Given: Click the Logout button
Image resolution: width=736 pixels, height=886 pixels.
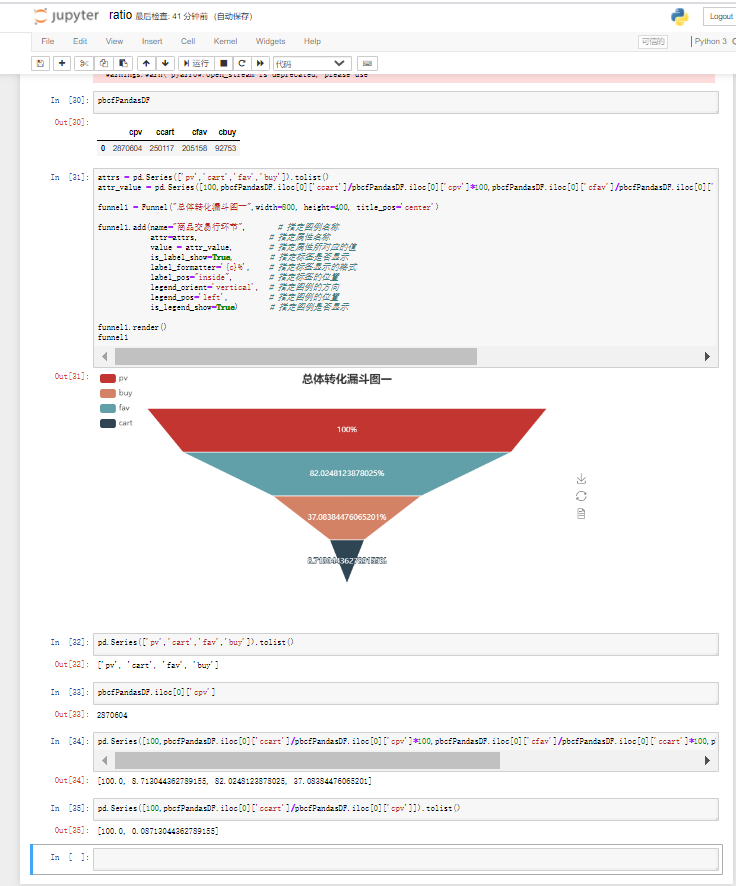Looking at the screenshot, I should (x=720, y=16).
